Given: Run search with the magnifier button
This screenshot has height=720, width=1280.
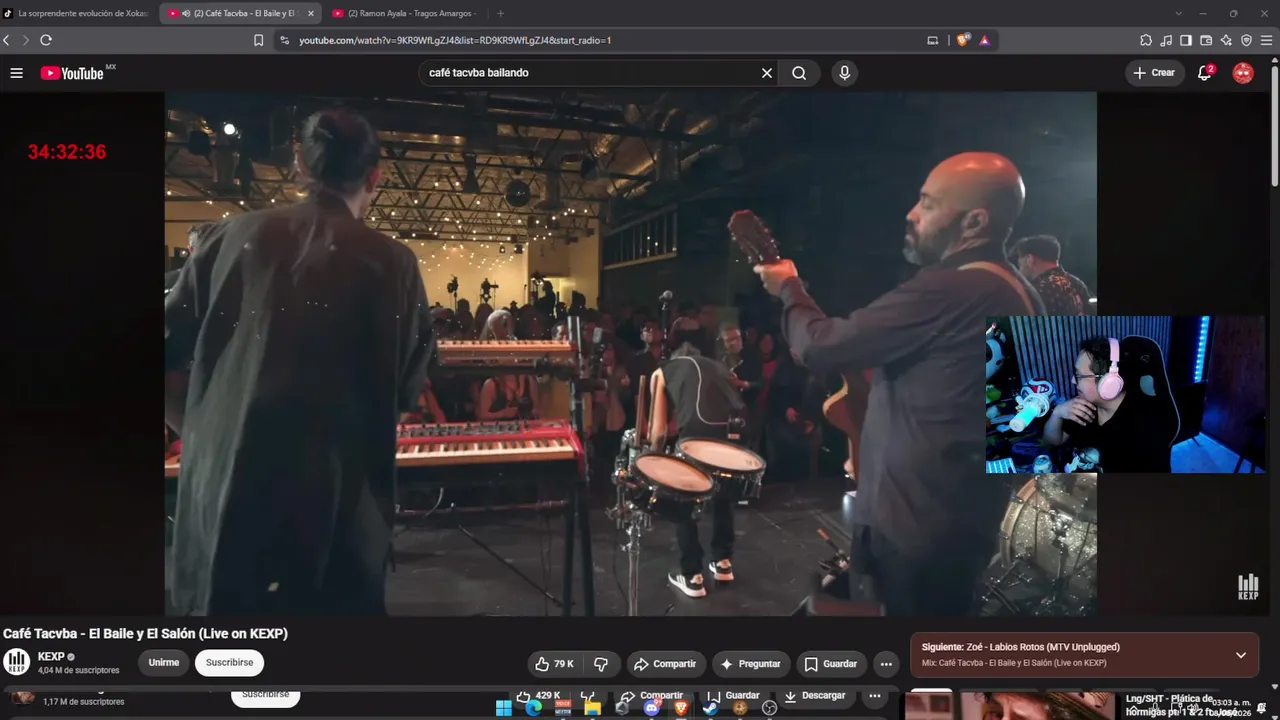Looking at the screenshot, I should (x=799, y=73).
